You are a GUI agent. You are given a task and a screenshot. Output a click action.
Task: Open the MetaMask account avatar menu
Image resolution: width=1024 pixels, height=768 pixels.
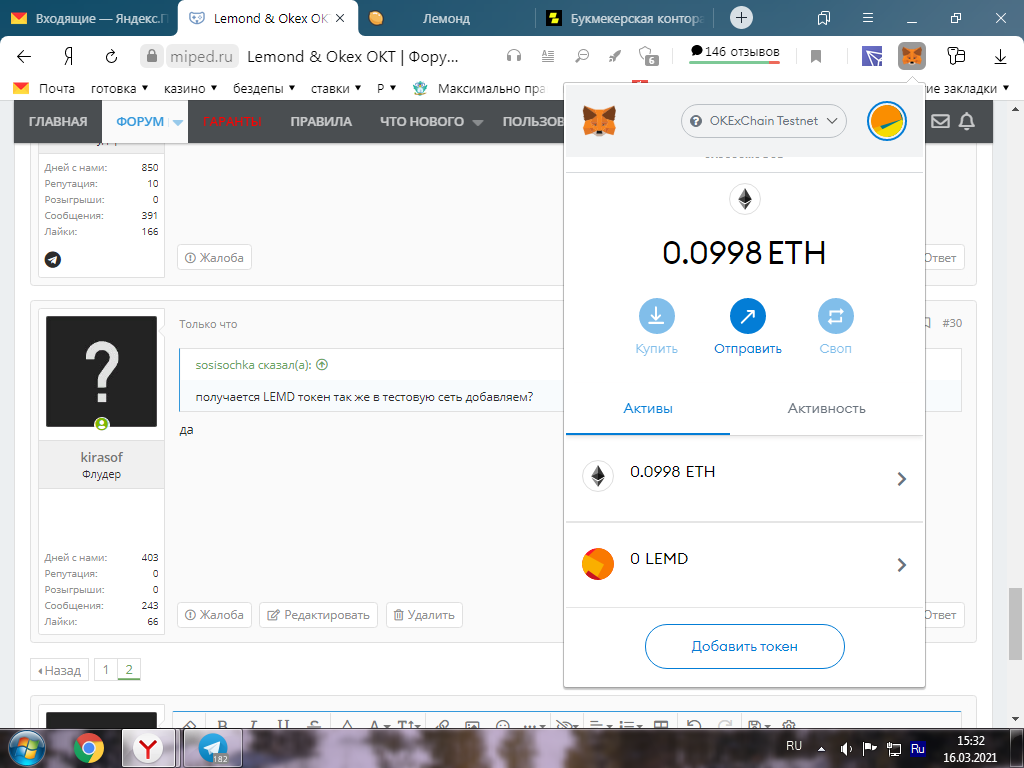tap(886, 121)
